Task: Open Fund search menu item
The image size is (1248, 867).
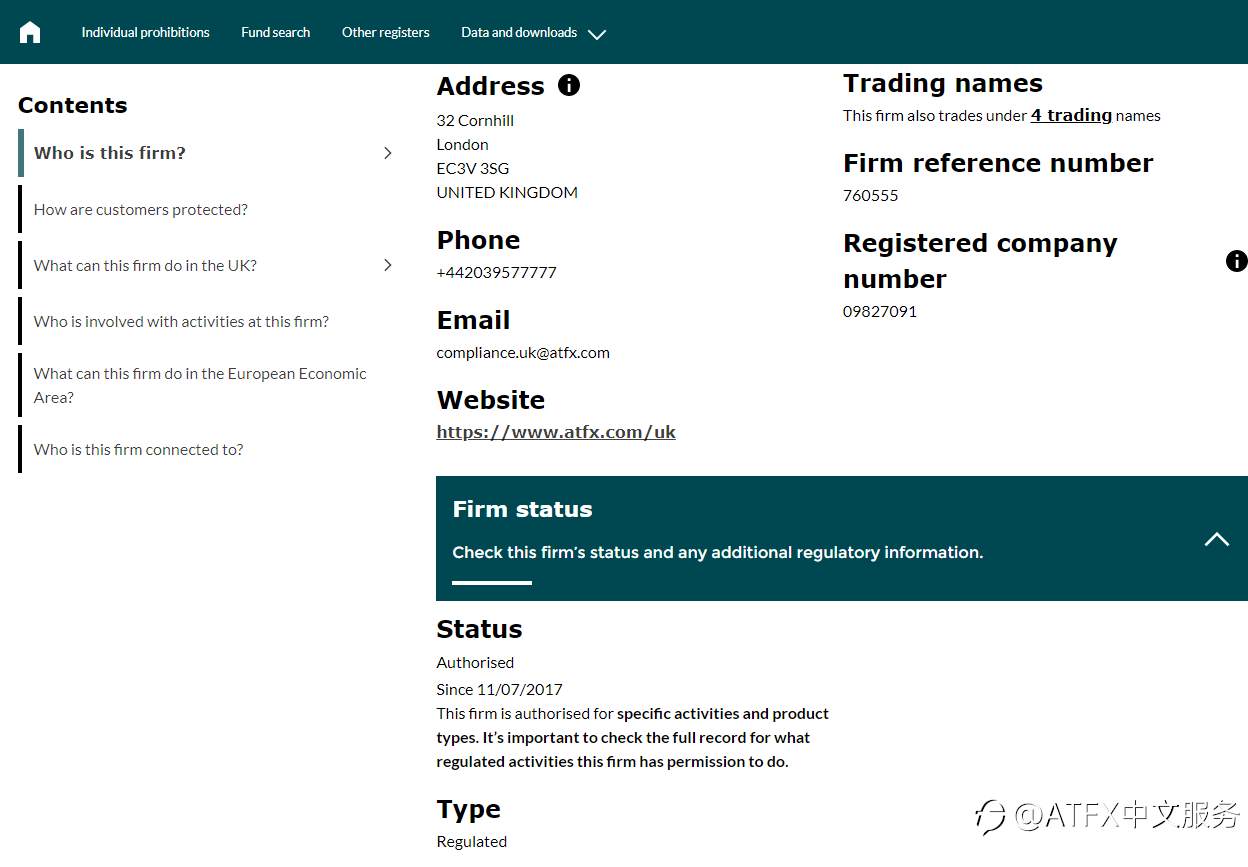Action: (276, 32)
